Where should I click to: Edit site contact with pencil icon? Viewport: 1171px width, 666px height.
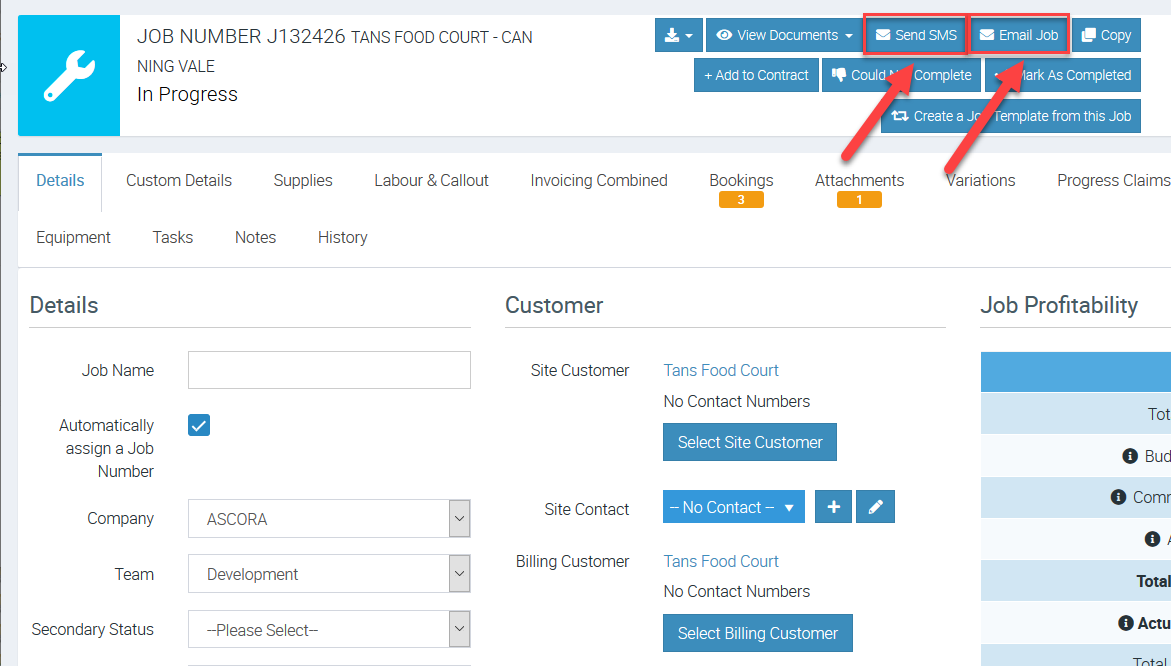pos(875,507)
